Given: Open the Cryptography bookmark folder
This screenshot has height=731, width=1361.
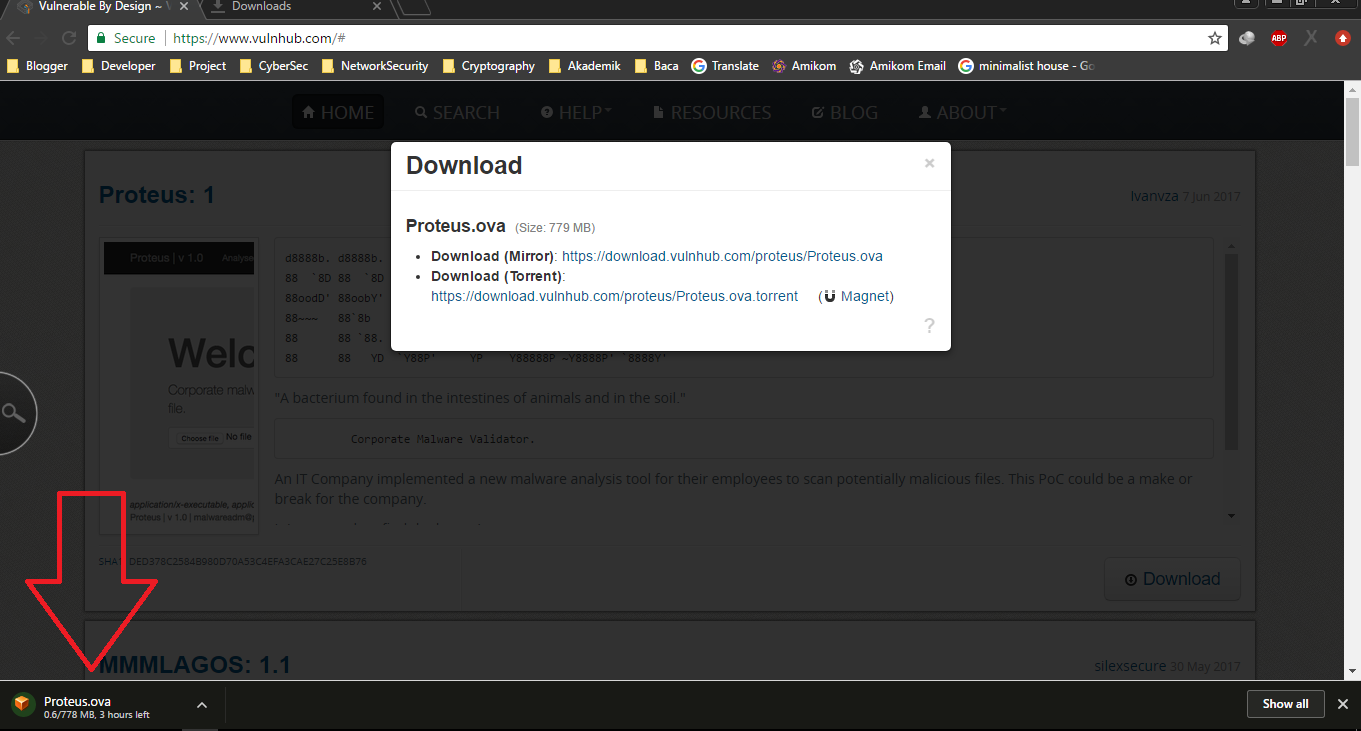Looking at the screenshot, I should [488, 66].
